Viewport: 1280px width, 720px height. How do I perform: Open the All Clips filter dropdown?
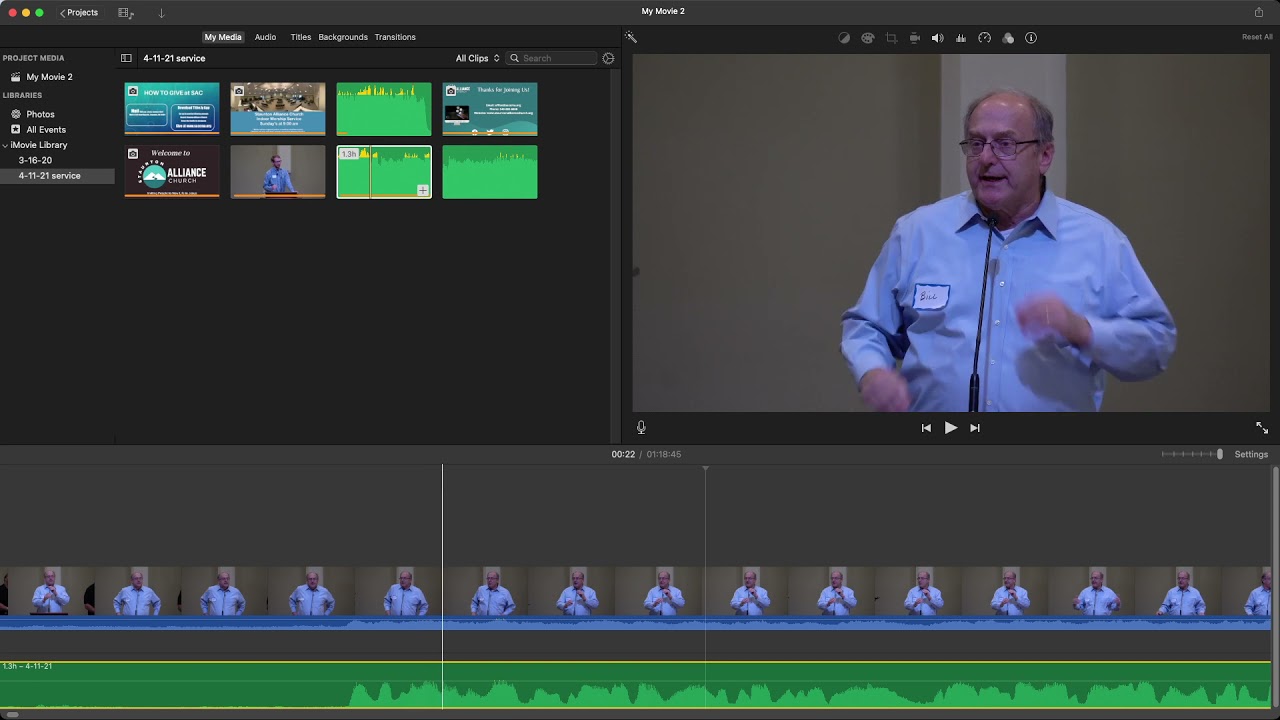point(477,58)
